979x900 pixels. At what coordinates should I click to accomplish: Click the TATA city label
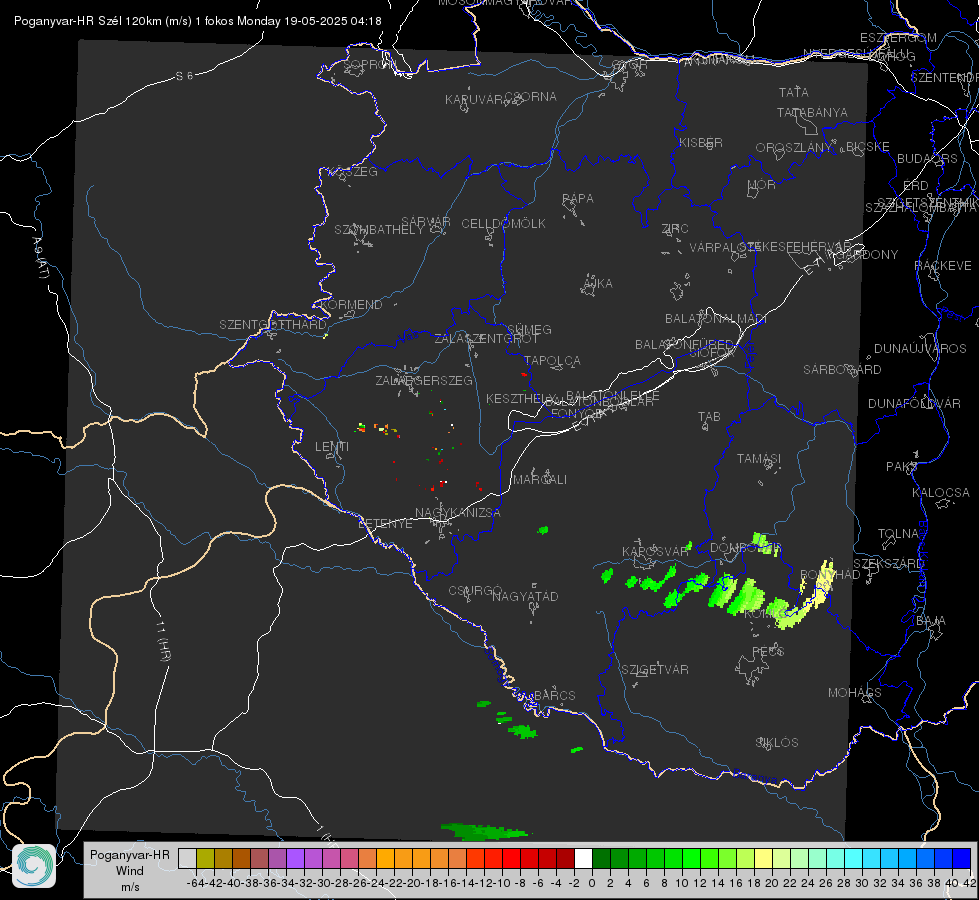[x=794, y=92]
